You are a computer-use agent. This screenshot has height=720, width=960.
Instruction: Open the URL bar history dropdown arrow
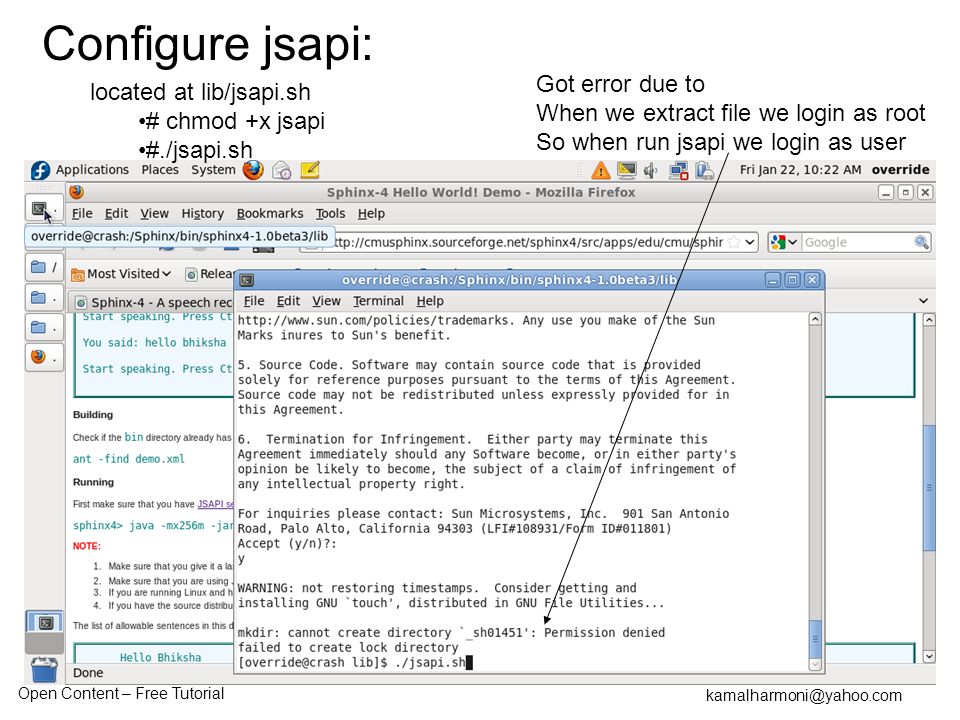(749, 242)
